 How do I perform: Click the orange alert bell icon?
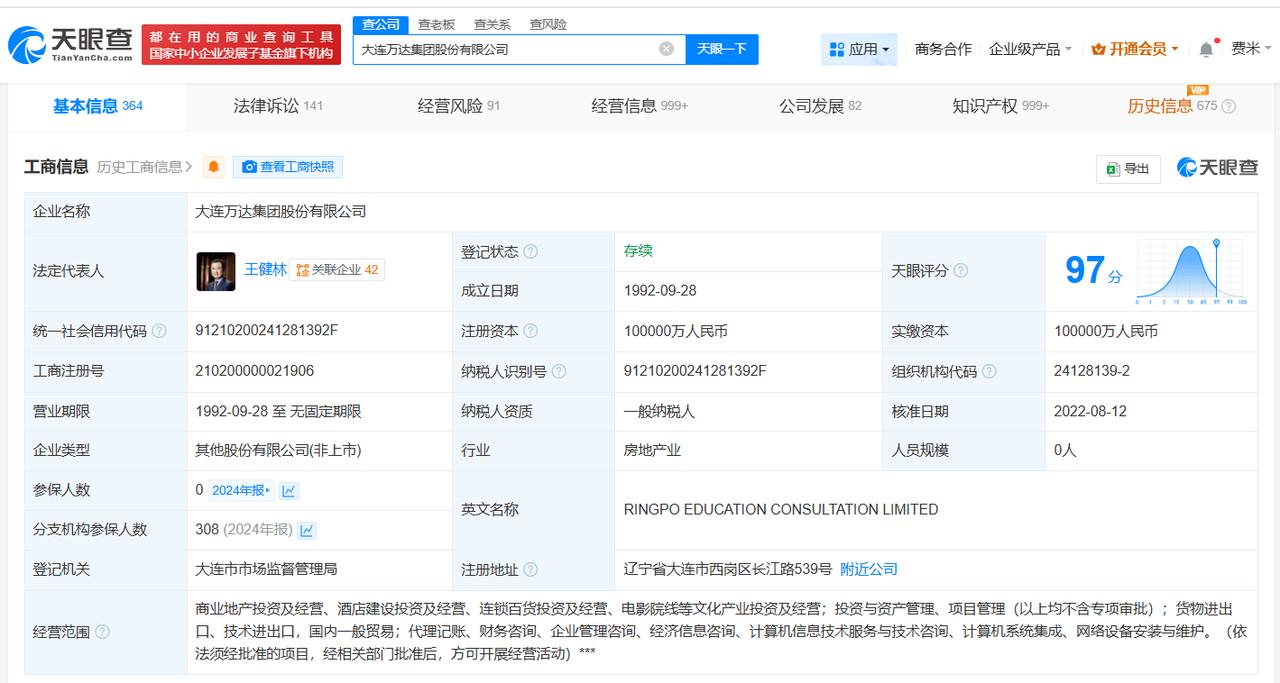click(x=213, y=167)
